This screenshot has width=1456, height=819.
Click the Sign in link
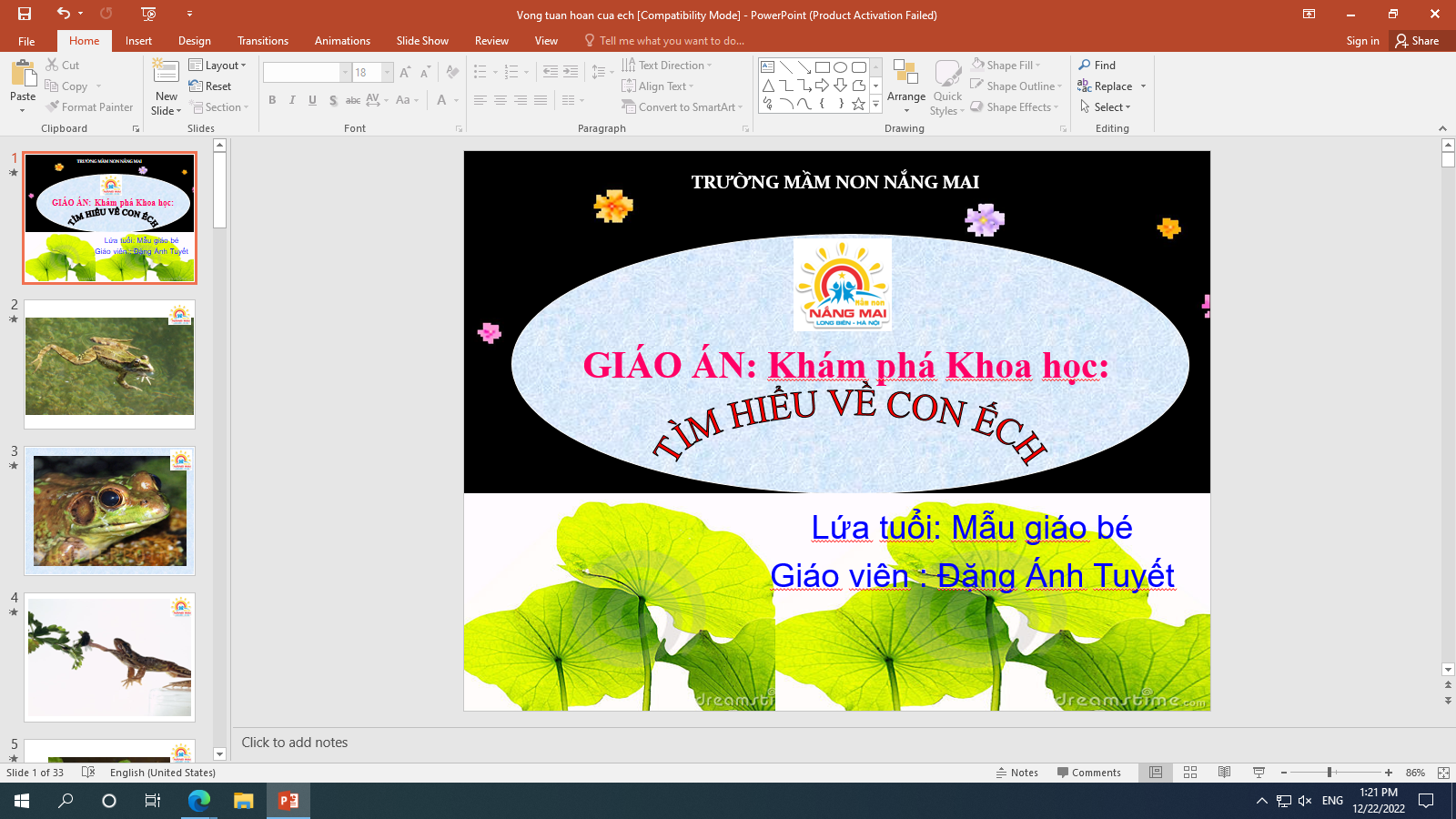click(x=1362, y=41)
